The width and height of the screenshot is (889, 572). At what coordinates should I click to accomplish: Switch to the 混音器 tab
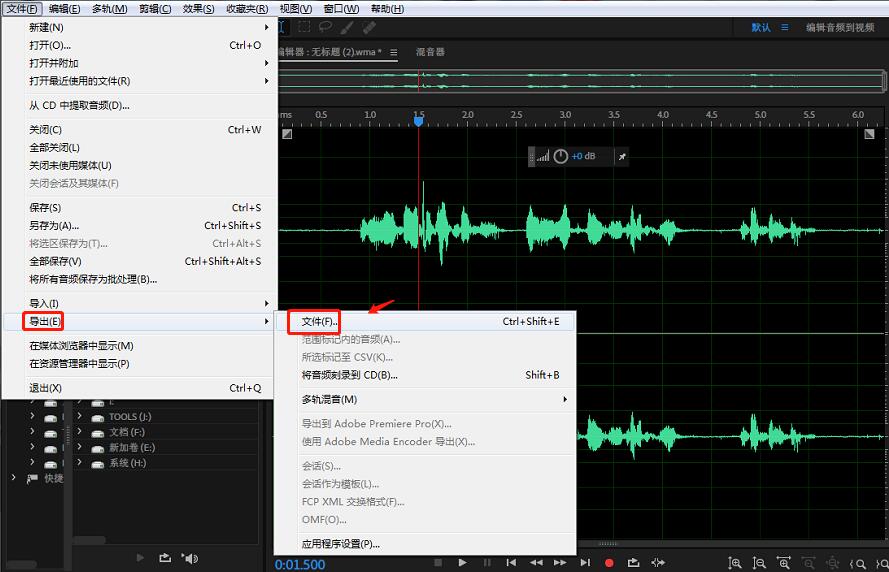click(430, 52)
